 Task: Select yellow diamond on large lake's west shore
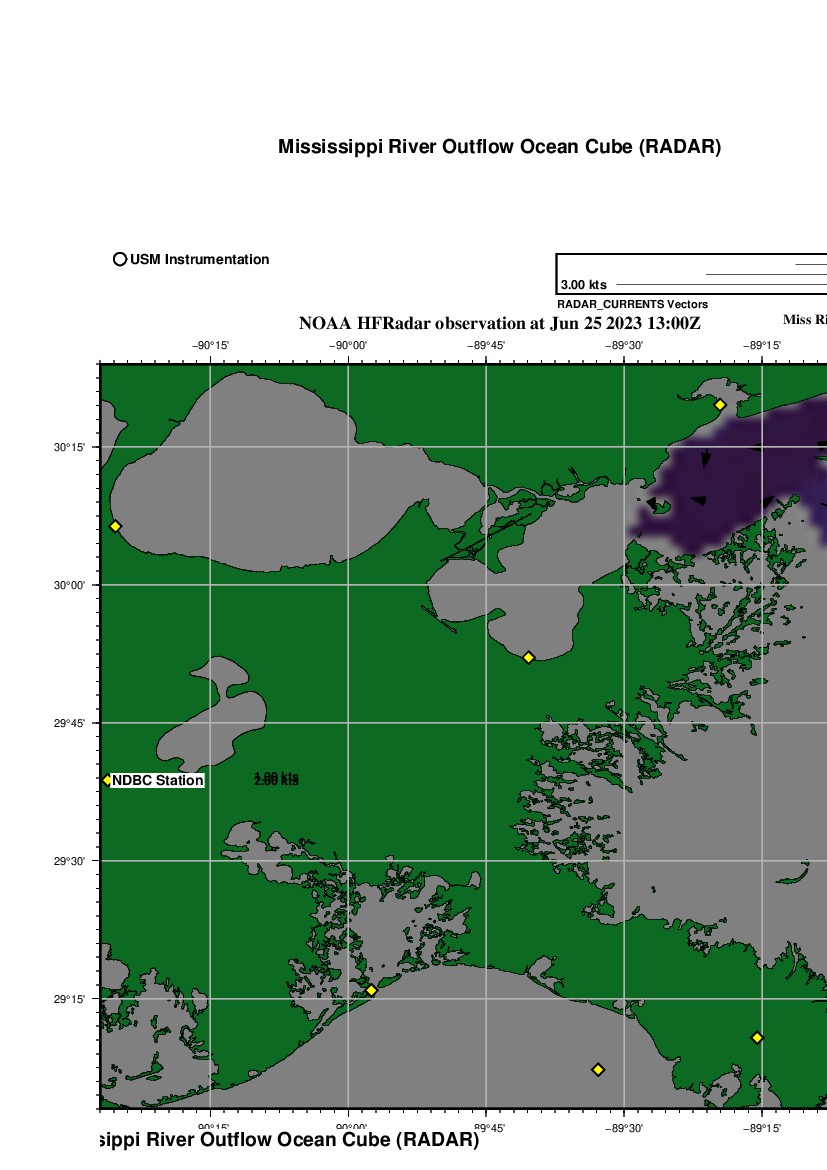coord(115,526)
